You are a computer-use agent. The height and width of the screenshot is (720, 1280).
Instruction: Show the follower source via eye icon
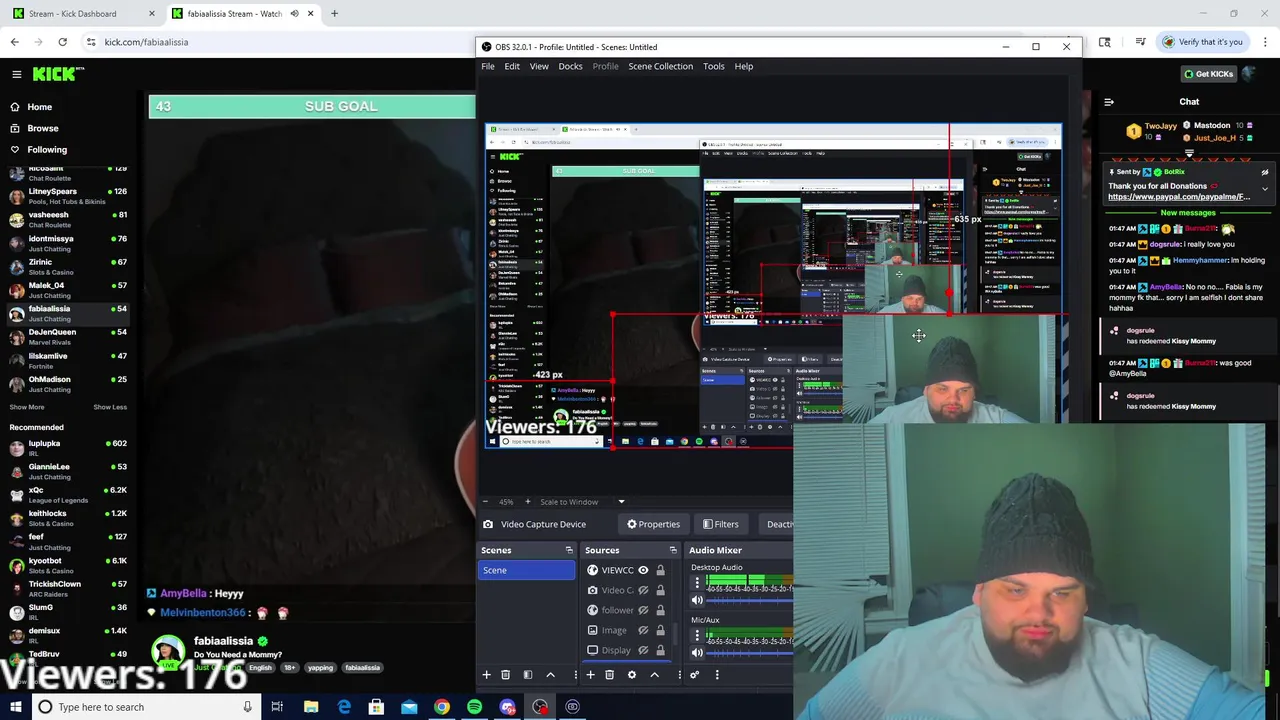pos(643,610)
